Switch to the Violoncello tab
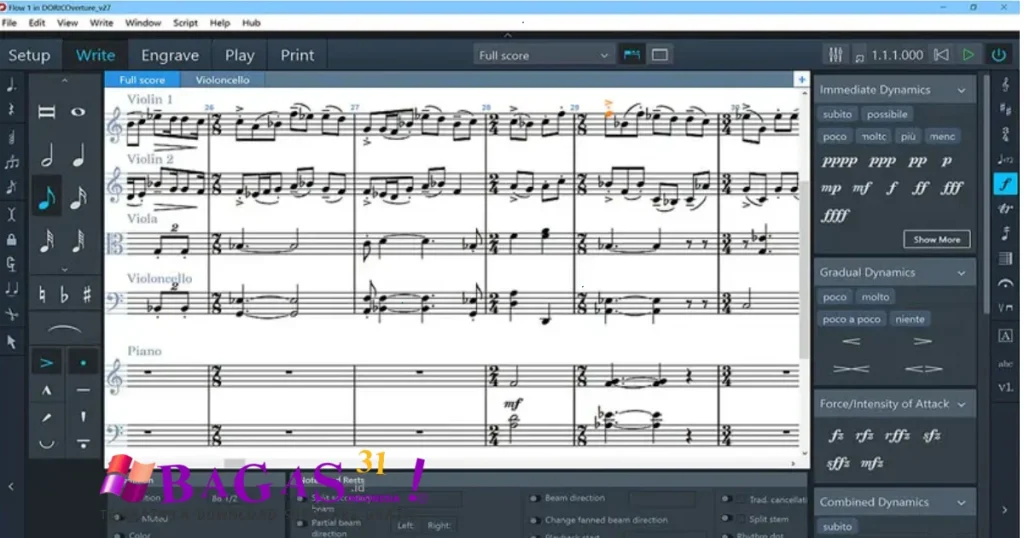This screenshot has width=1024, height=538. [222, 80]
